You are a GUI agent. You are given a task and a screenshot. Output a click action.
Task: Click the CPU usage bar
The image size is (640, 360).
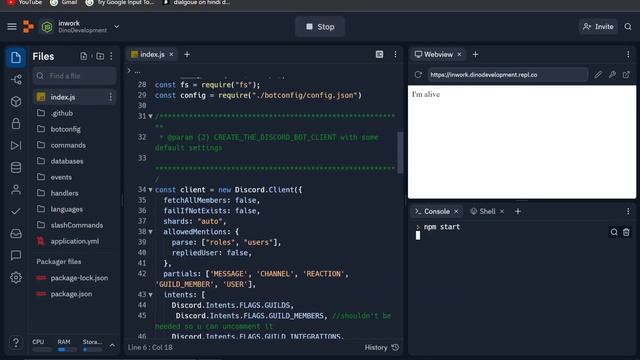click(x=42, y=350)
